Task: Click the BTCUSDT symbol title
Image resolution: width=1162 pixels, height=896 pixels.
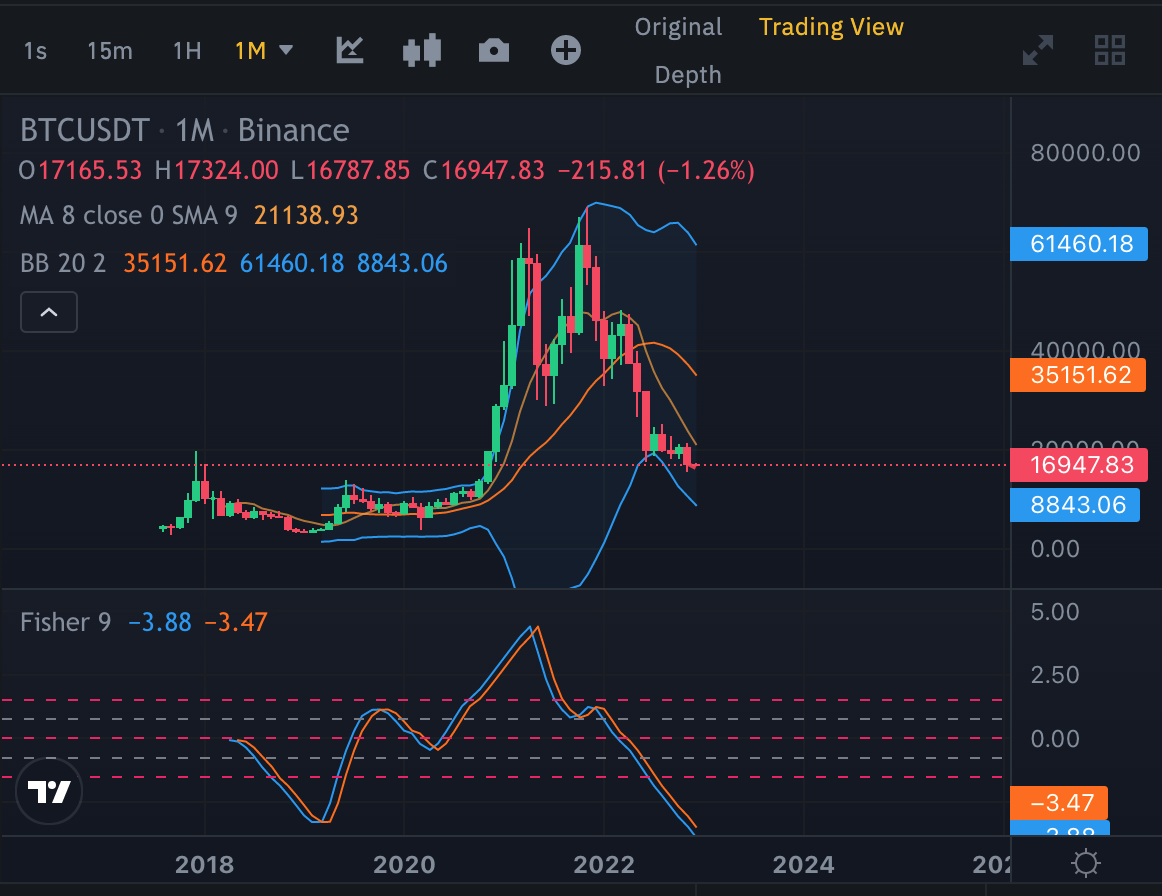Action: pyautogui.click(x=84, y=130)
